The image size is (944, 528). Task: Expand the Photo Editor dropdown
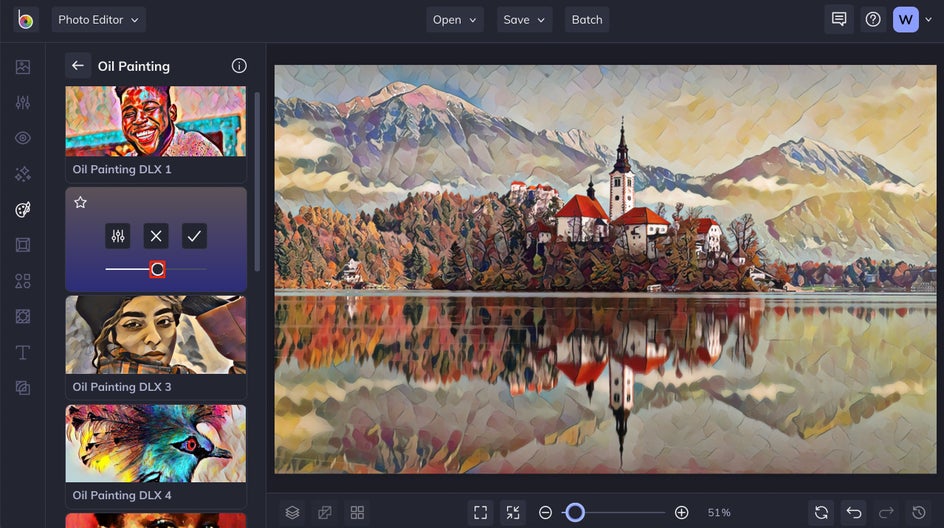click(x=99, y=20)
